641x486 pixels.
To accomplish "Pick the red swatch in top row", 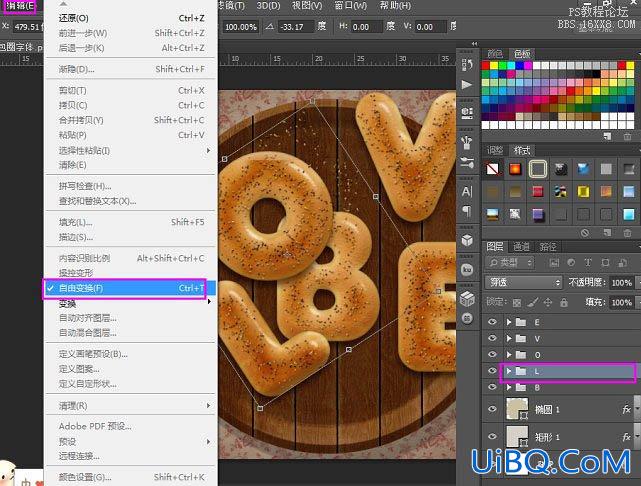I will pos(486,65).
